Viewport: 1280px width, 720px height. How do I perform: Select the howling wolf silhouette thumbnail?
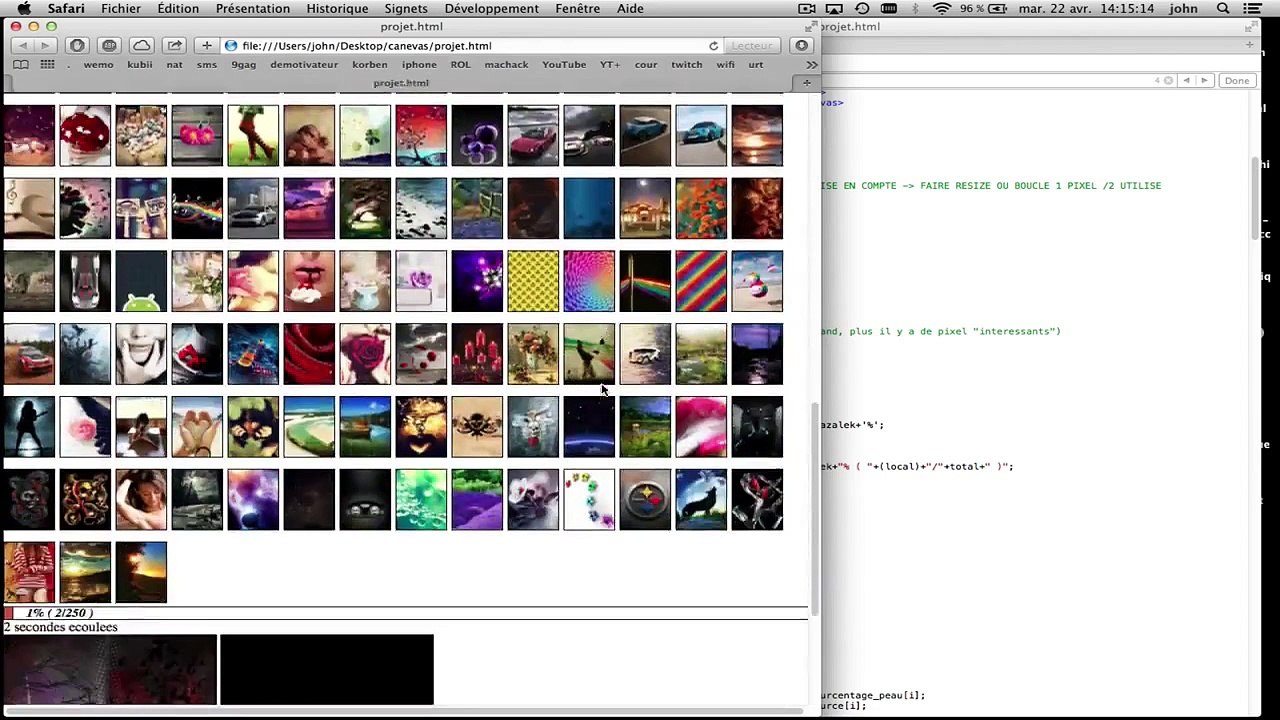click(x=701, y=499)
